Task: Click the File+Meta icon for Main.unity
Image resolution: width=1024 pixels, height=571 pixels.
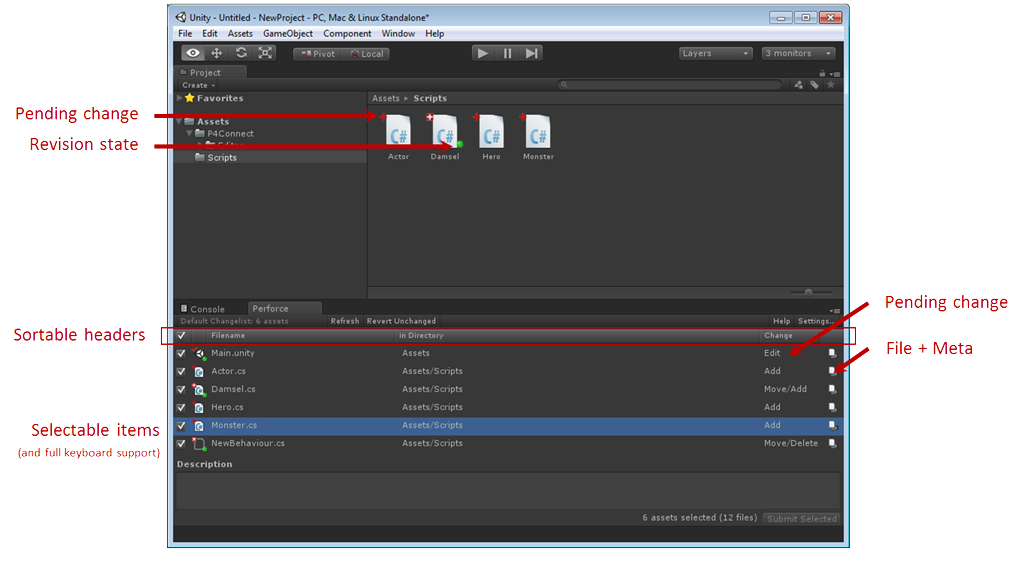Action: point(832,353)
